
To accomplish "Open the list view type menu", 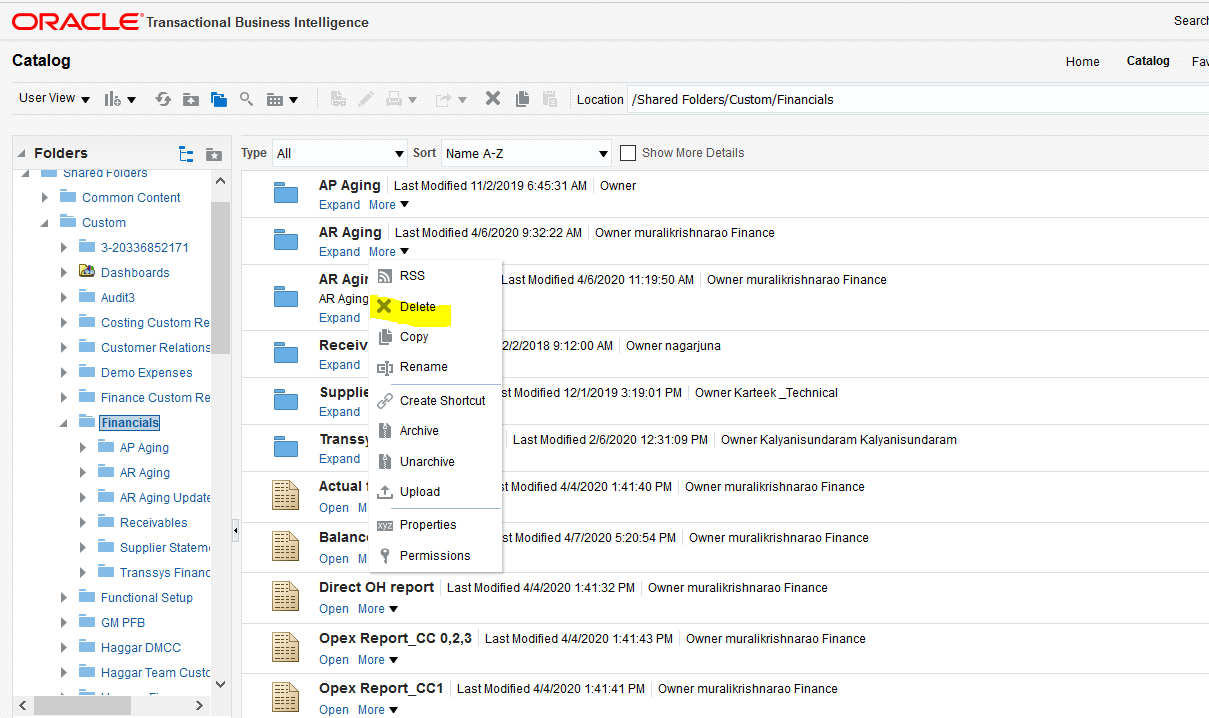I will tap(282, 99).
